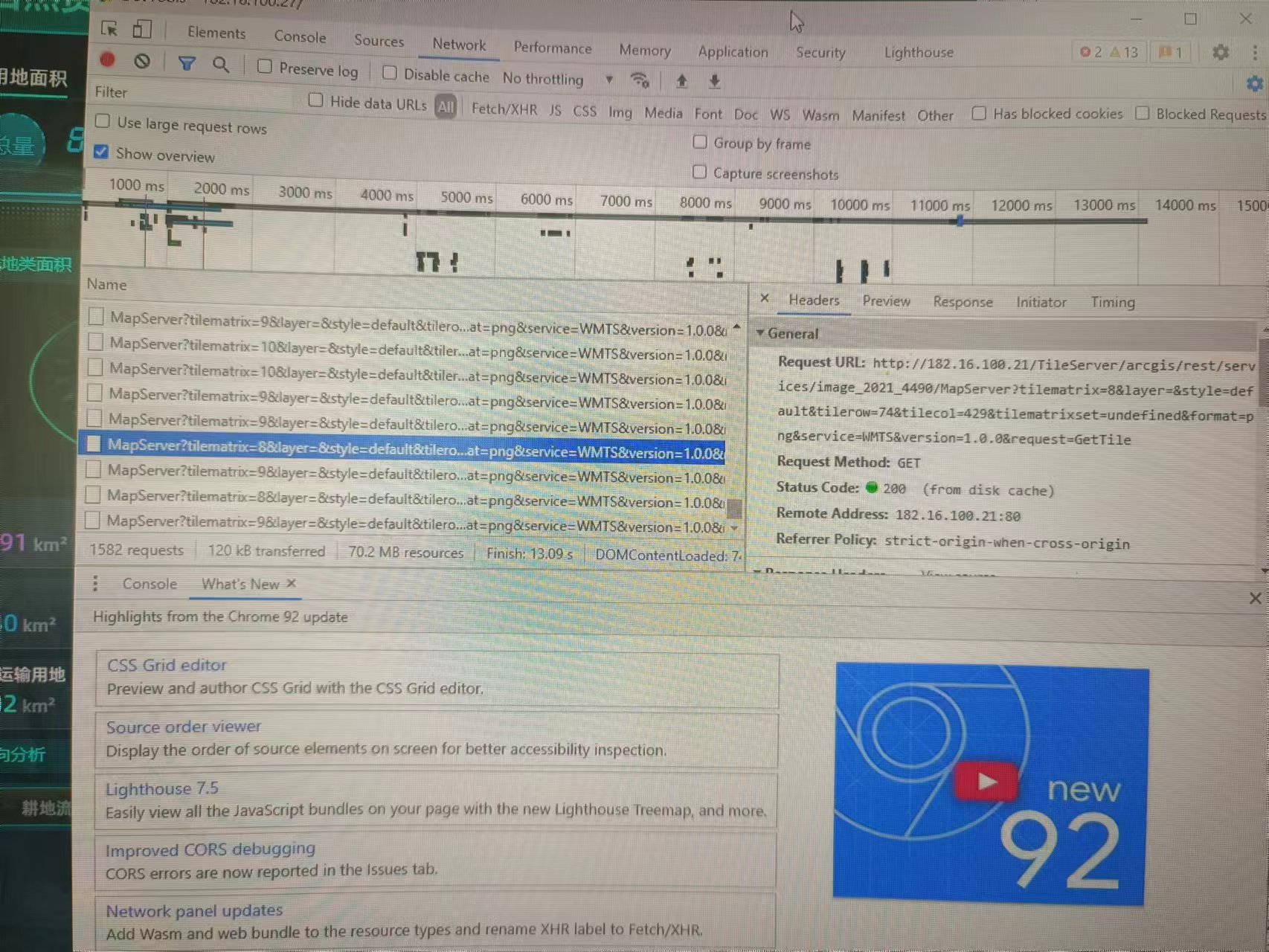Open network search magnifier

(x=221, y=65)
